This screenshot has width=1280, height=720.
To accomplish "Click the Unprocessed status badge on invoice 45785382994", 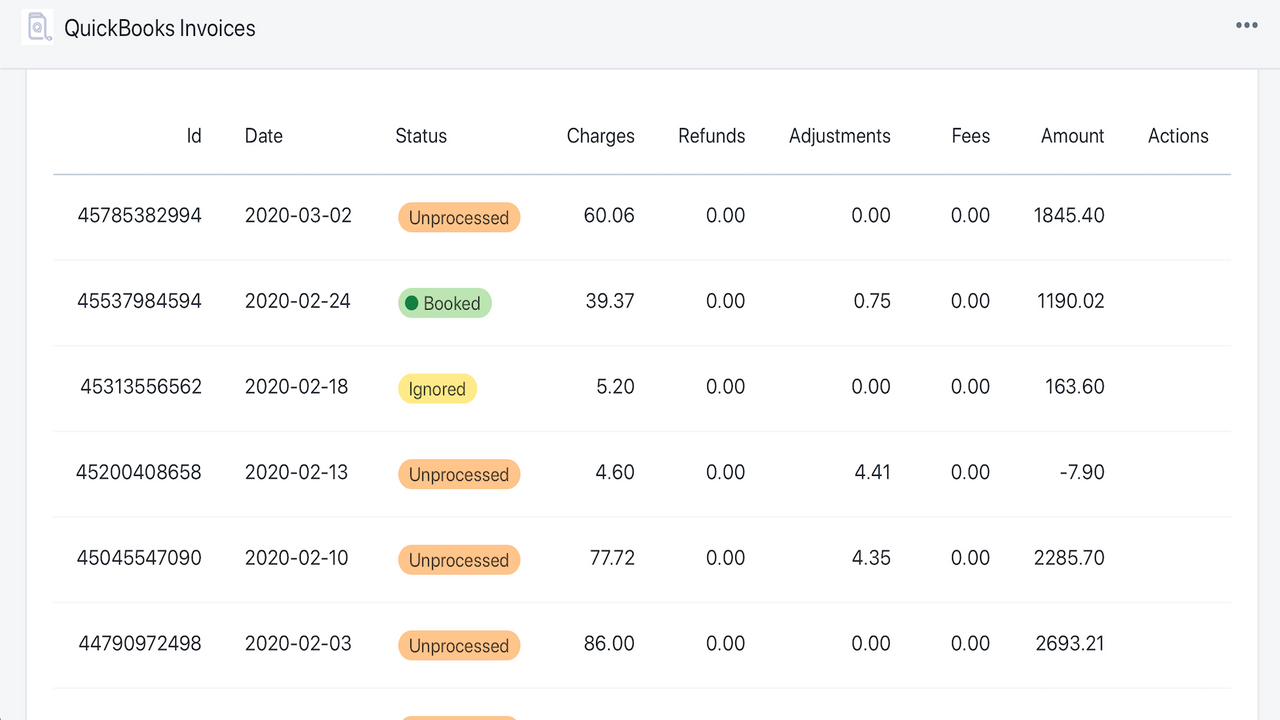I will tap(458, 217).
